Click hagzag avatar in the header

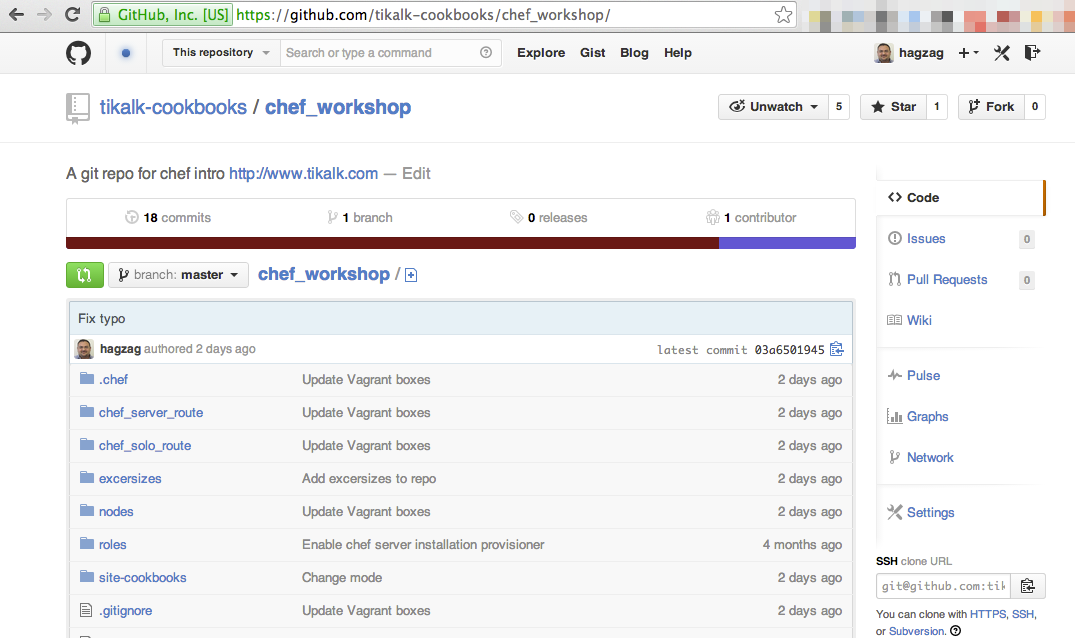coord(884,53)
